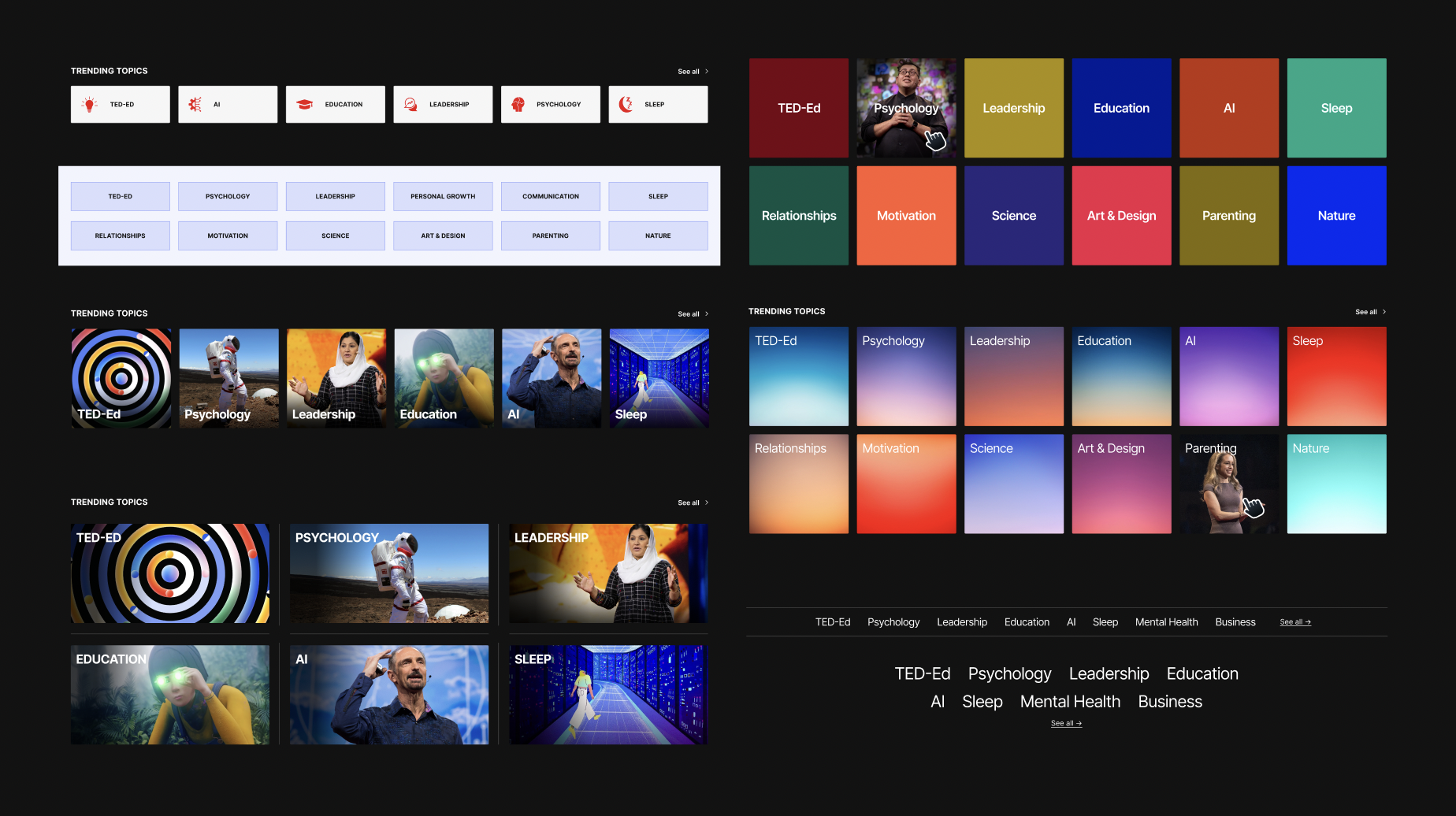Select the peach gradient Relationships tile

(799, 484)
